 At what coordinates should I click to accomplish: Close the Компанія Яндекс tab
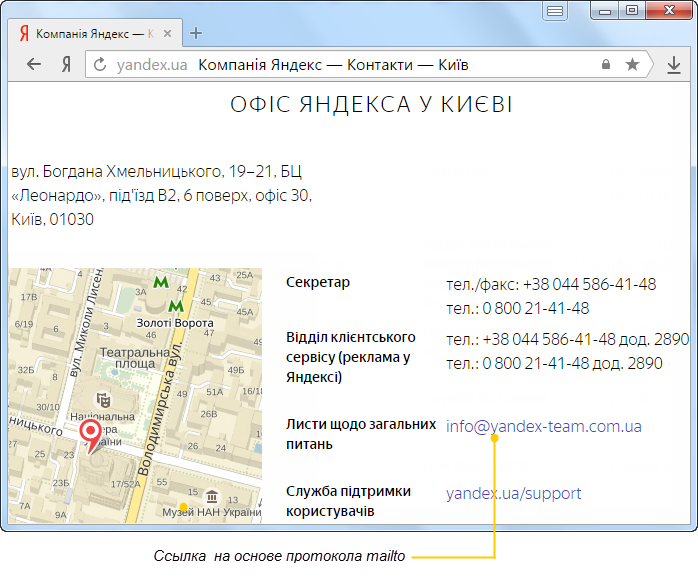point(167,33)
